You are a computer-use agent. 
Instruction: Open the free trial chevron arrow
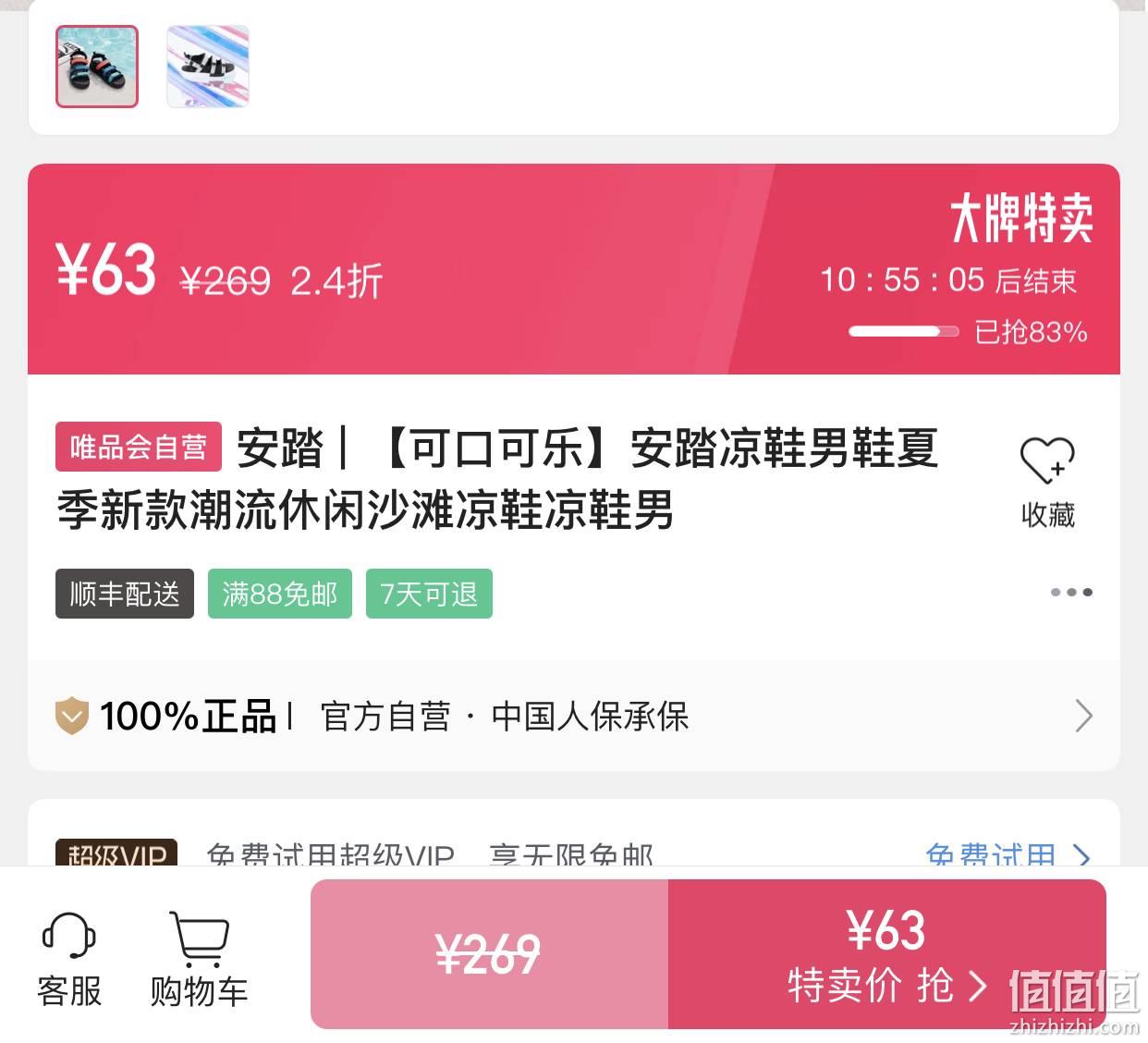tap(1082, 856)
